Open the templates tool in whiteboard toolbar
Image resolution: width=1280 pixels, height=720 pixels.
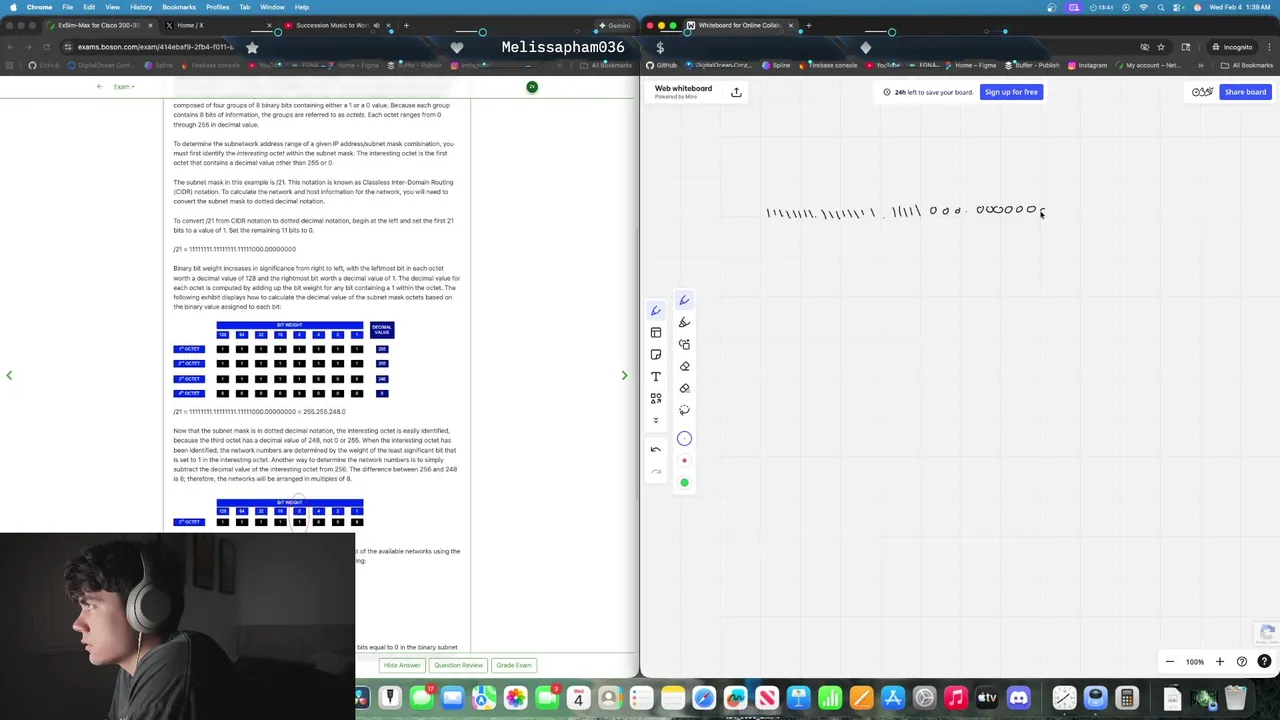click(656, 333)
